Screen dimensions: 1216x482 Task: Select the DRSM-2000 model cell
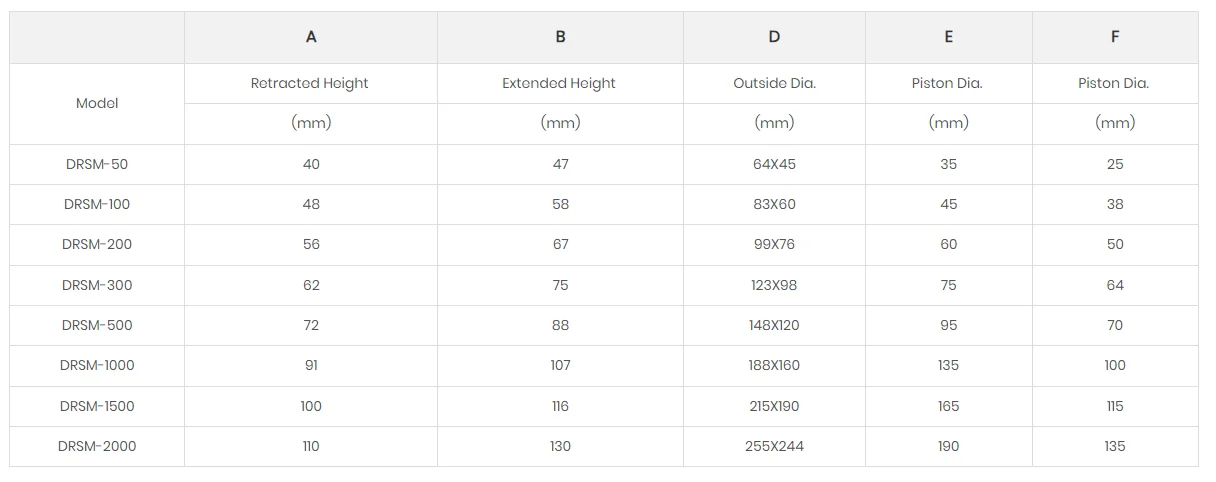[97, 446]
